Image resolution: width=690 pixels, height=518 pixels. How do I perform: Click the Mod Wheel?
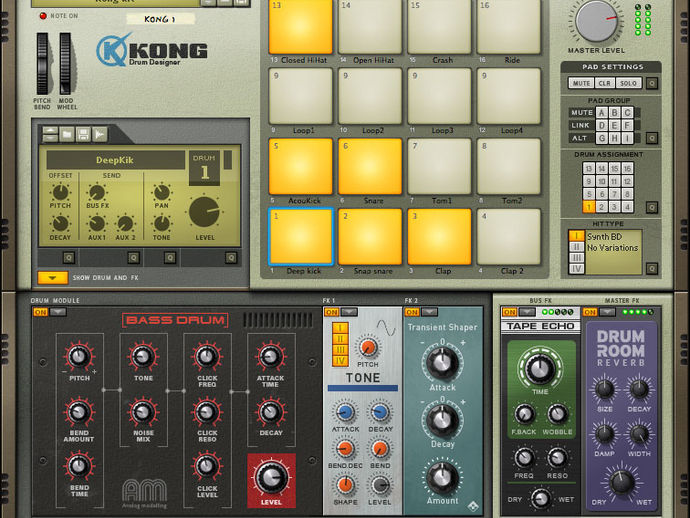pos(65,64)
